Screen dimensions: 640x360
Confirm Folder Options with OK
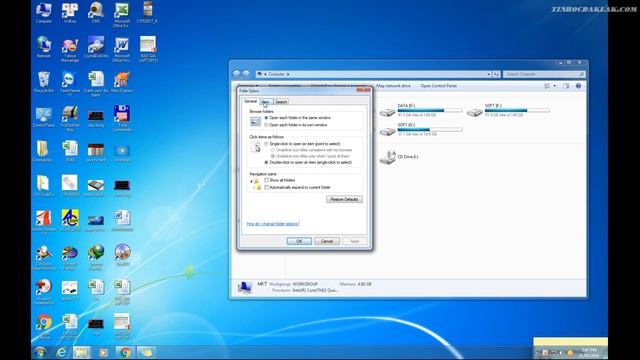coord(299,241)
